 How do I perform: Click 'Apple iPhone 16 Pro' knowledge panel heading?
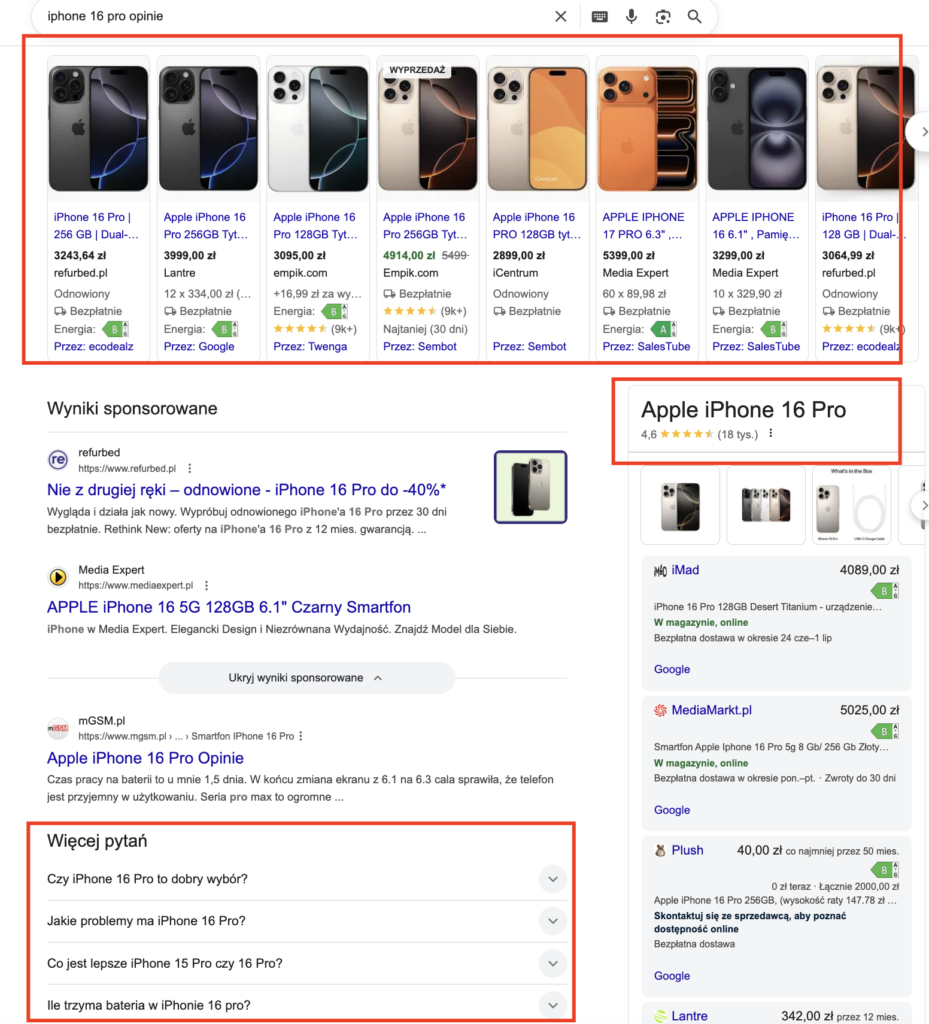743,409
